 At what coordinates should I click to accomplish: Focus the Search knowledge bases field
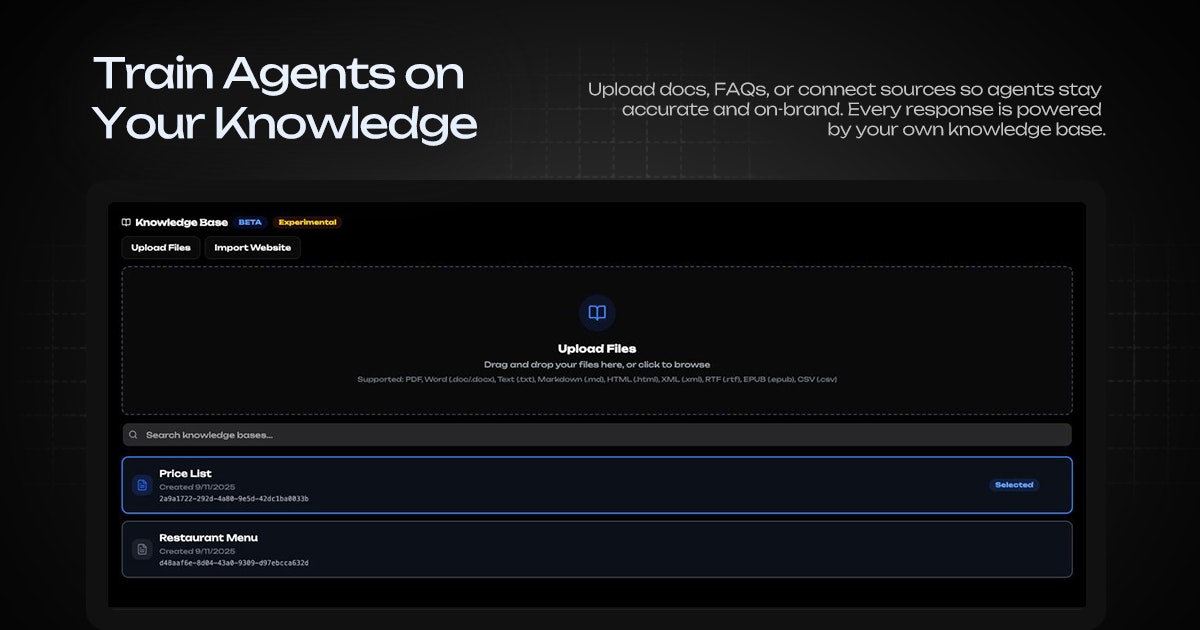click(600, 435)
